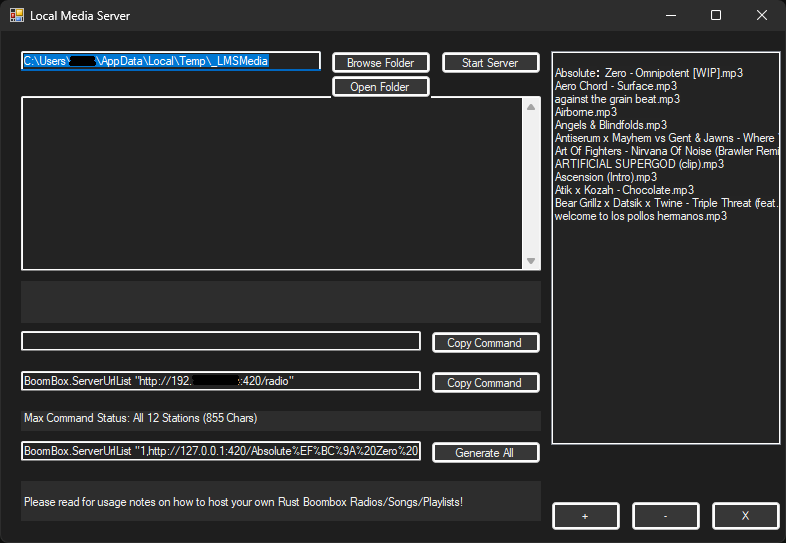Copy Command next to the empty field
The height and width of the screenshot is (543, 786).
485,342
